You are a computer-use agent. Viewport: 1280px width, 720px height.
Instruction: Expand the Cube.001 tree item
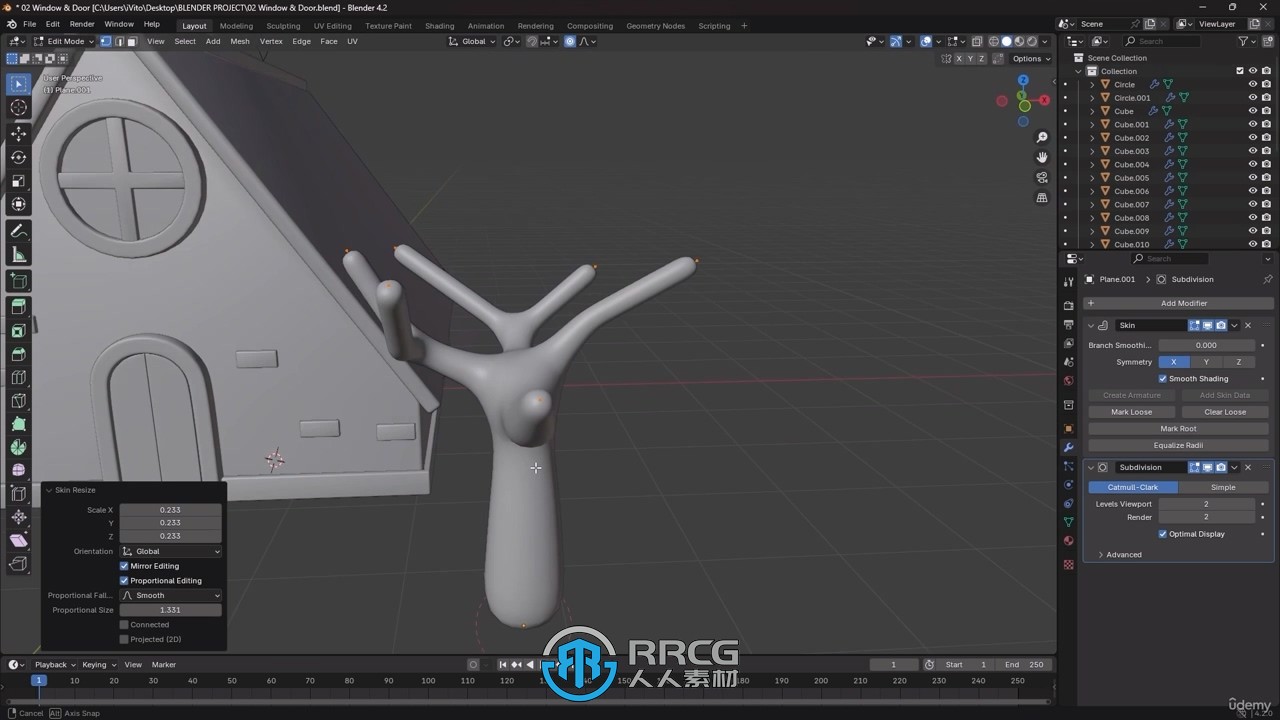point(1092,124)
